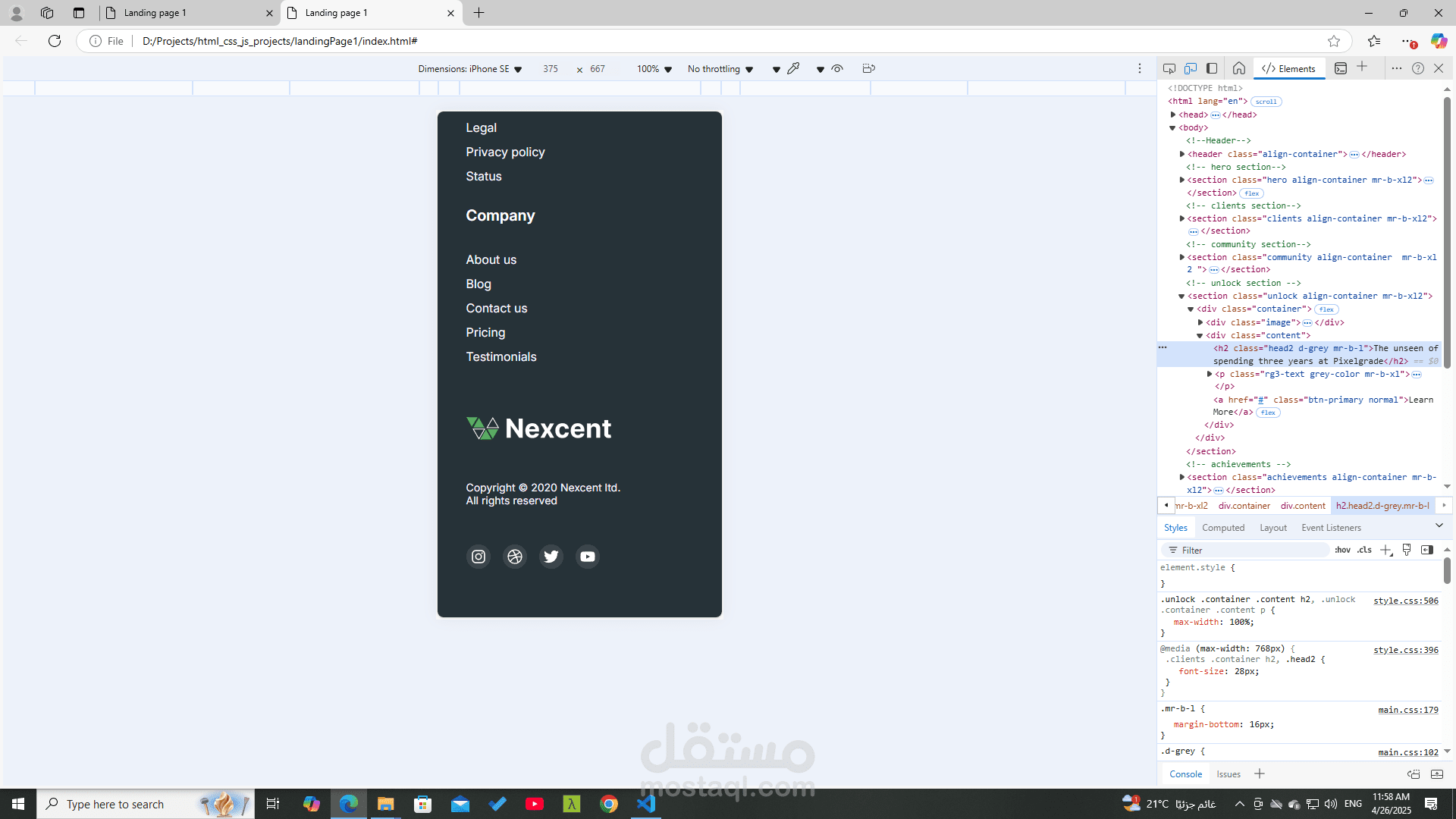Open the Console tool icon in DevTools

[x=1341, y=68]
